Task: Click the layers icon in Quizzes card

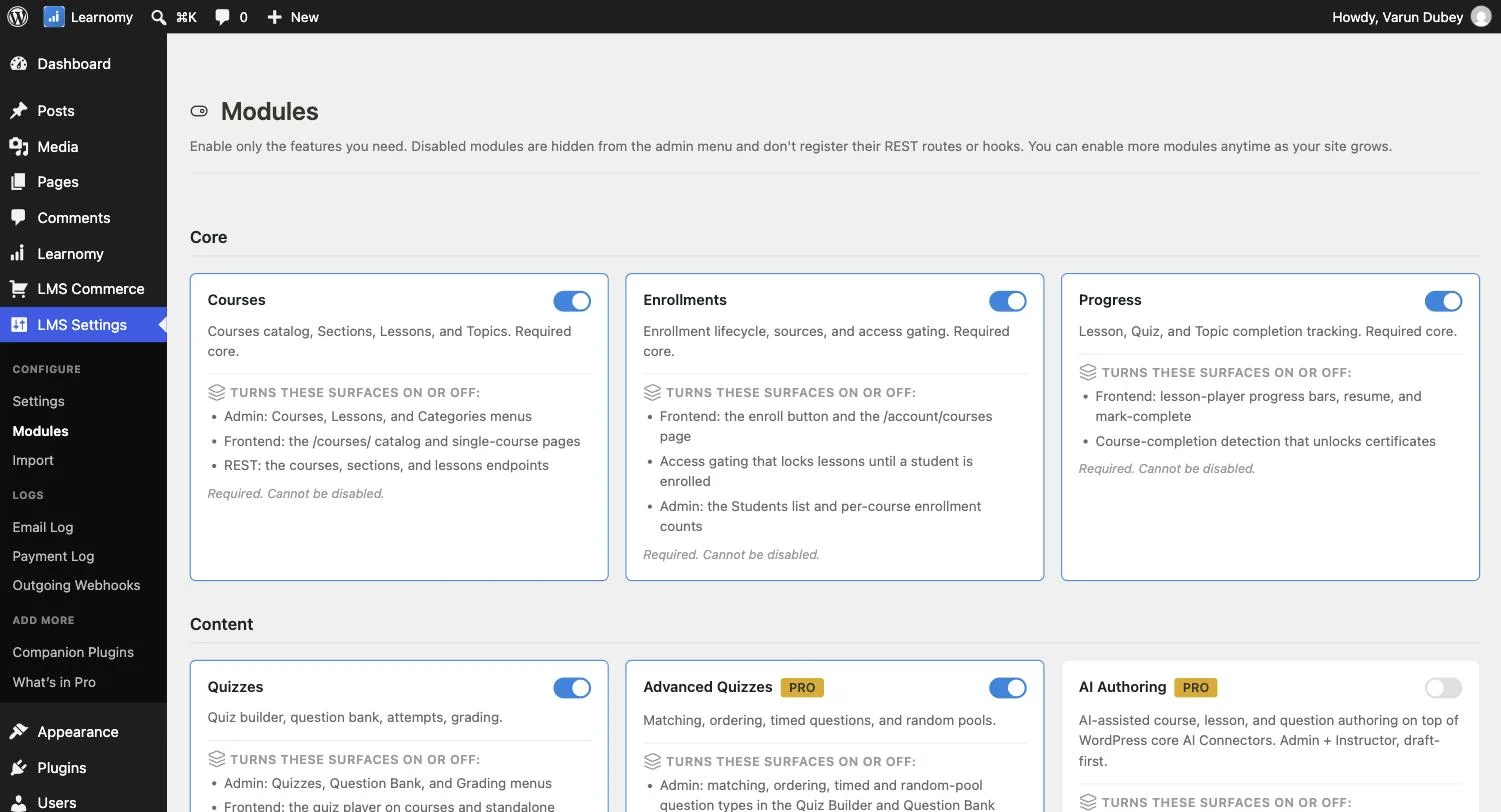Action: click(x=216, y=759)
